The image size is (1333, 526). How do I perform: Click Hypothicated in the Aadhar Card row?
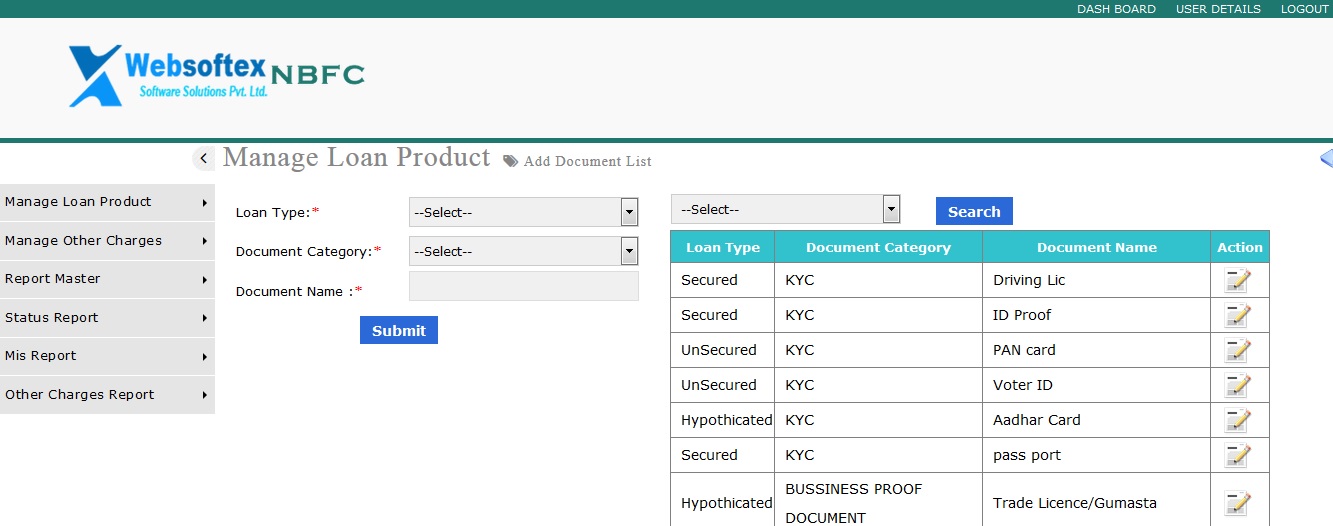[x=726, y=420]
